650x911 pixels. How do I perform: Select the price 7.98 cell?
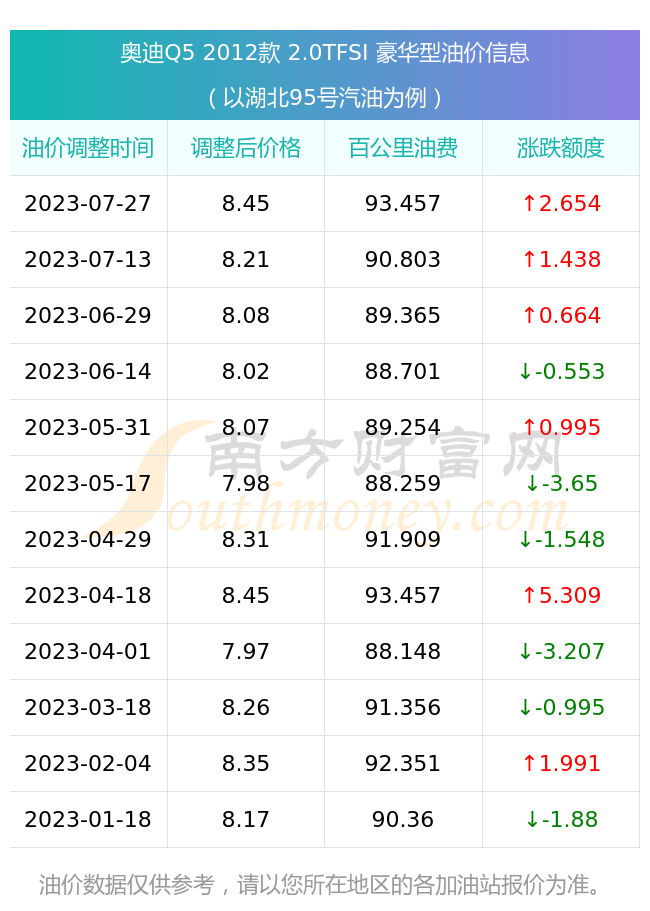(246, 484)
